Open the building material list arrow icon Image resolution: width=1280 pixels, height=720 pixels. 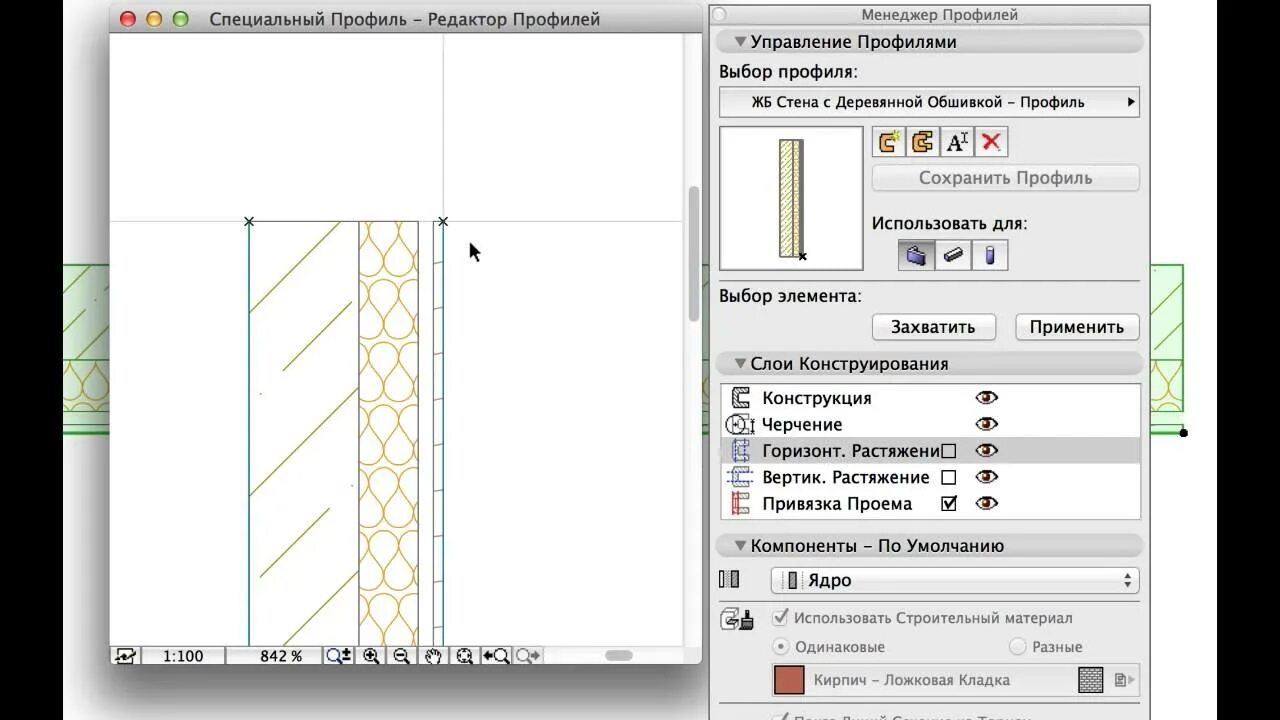1124,680
